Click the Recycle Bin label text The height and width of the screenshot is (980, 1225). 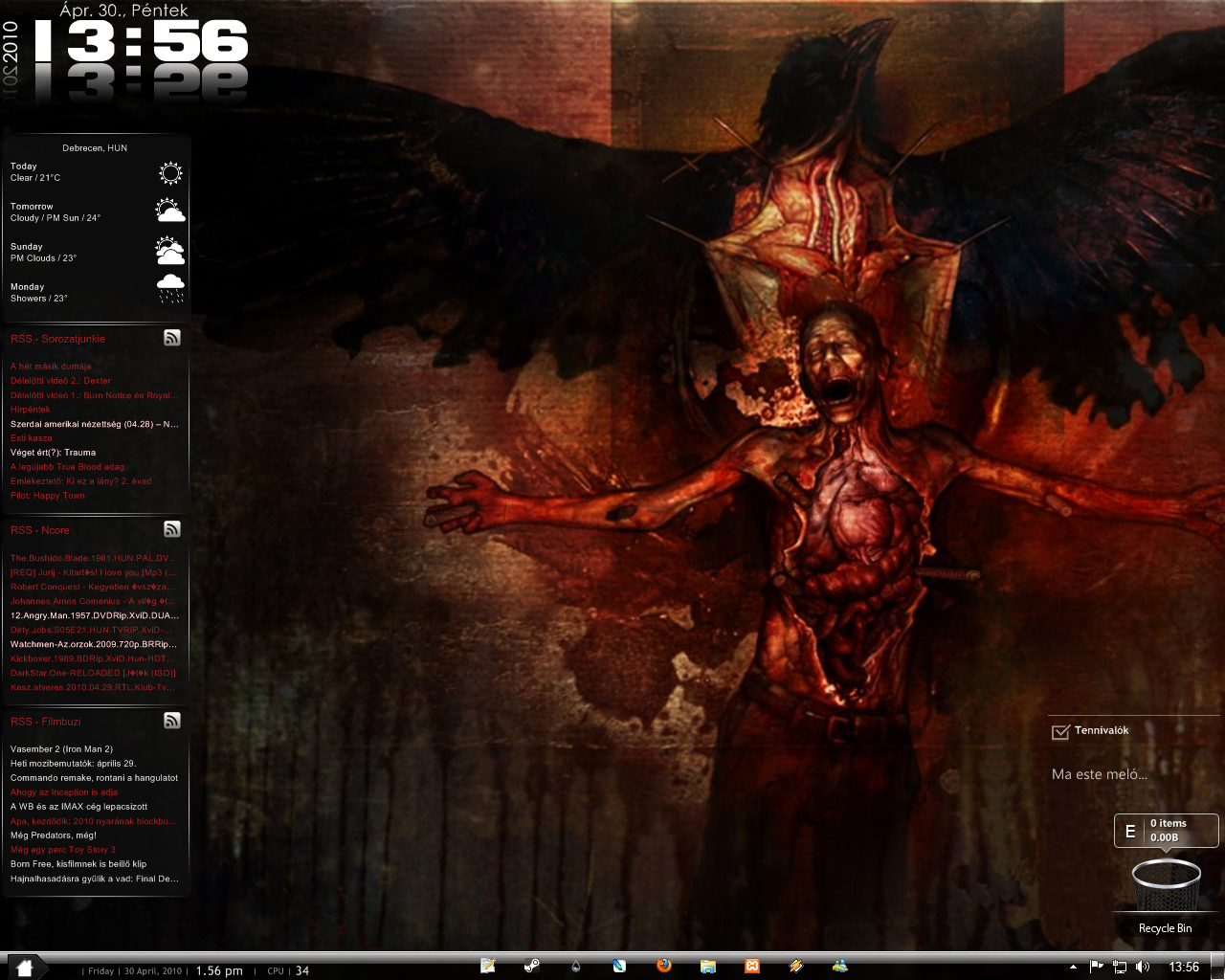pyautogui.click(x=1166, y=928)
